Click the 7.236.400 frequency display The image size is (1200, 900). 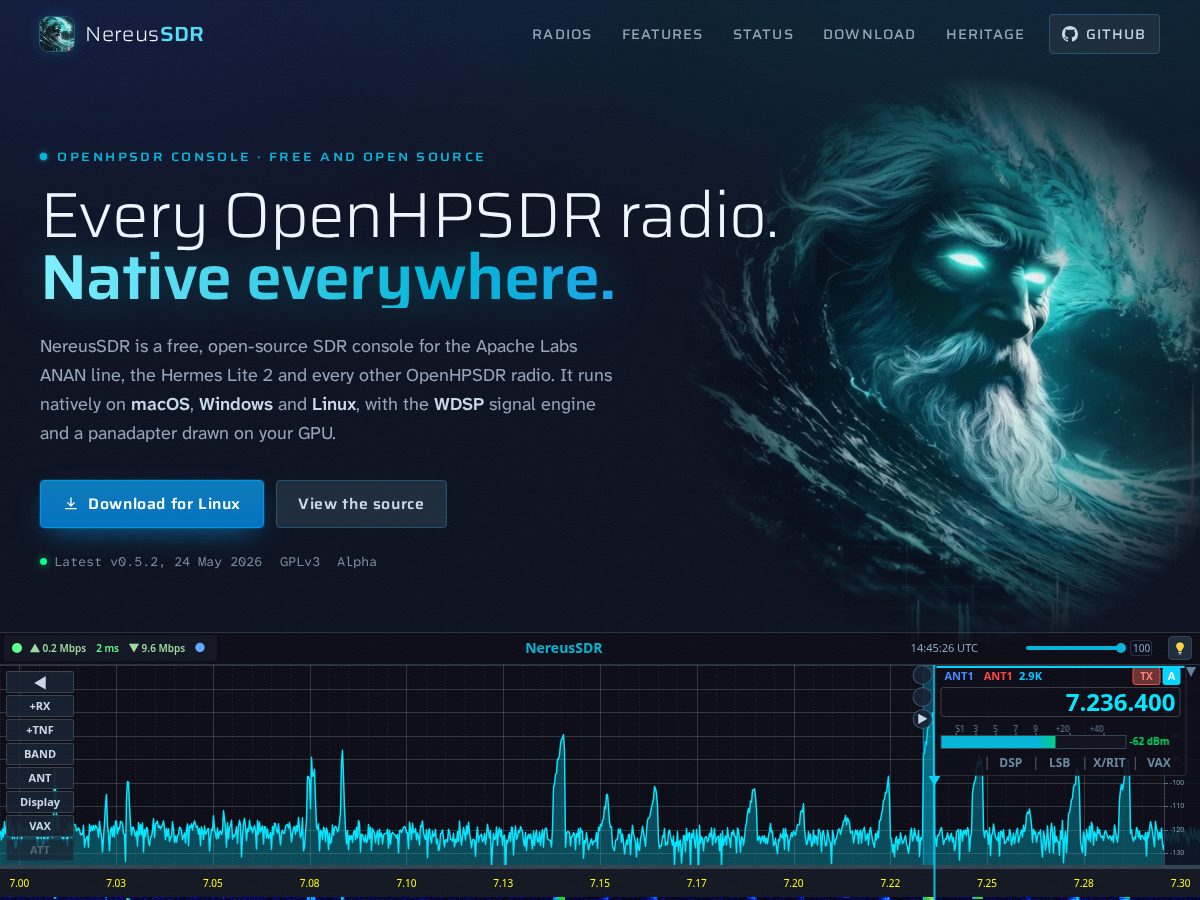[x=1060, y=702]
